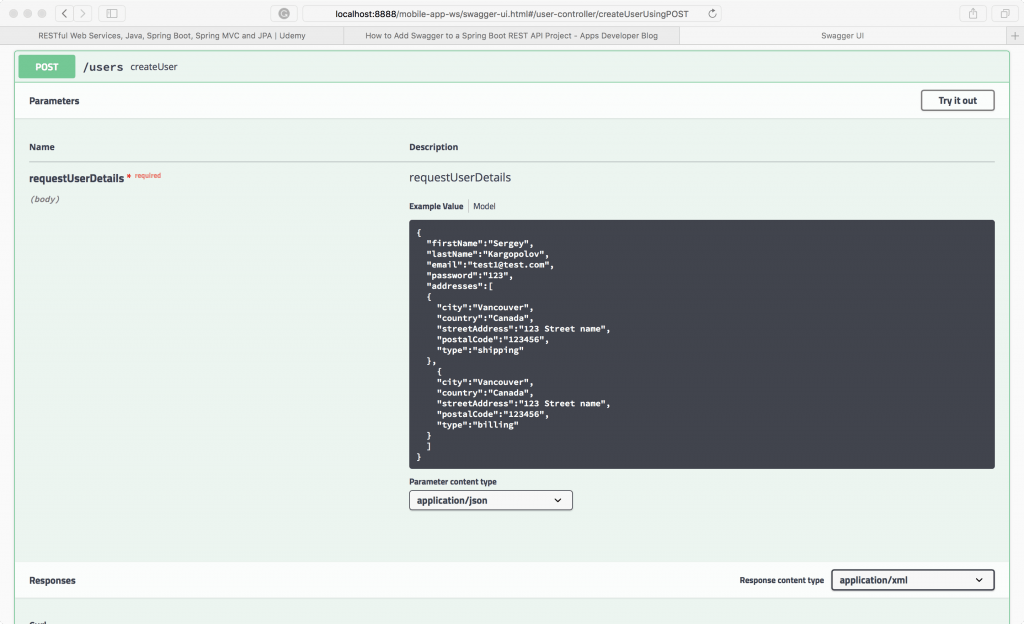Reload the page using the refresh icon
The height and width of the screenshot is (624, 1024).
point(712,14)
